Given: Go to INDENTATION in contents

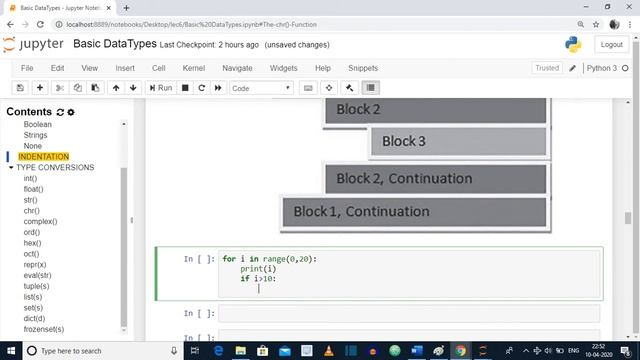Looking at the screenshot, I should tap(44, 157).
